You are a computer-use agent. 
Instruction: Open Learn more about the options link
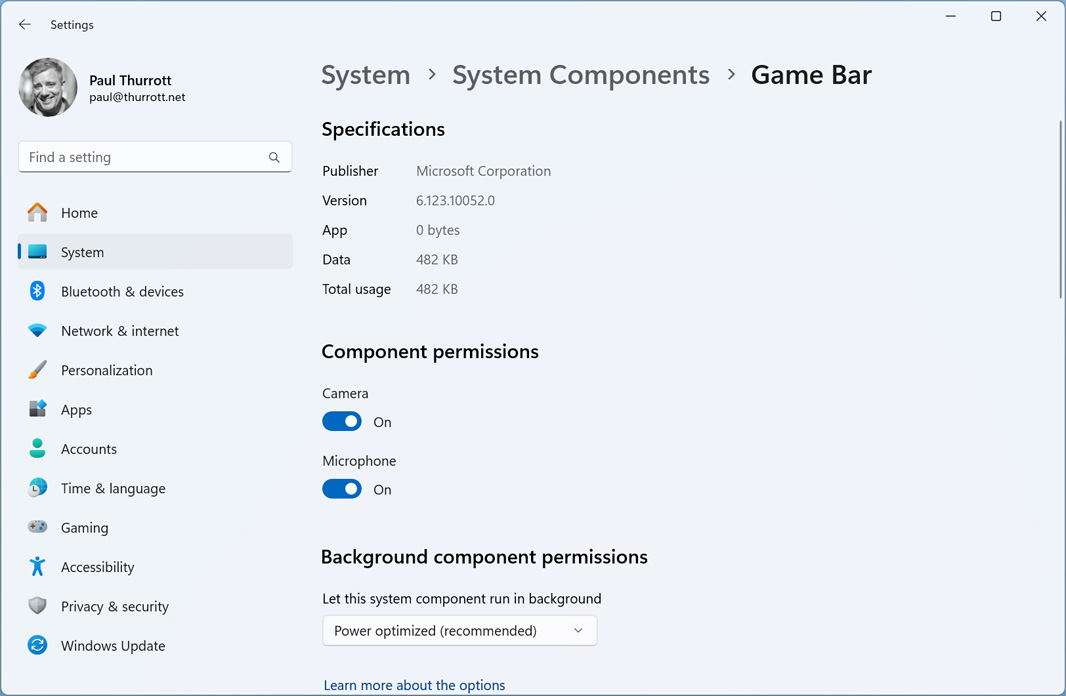[414, 685]
